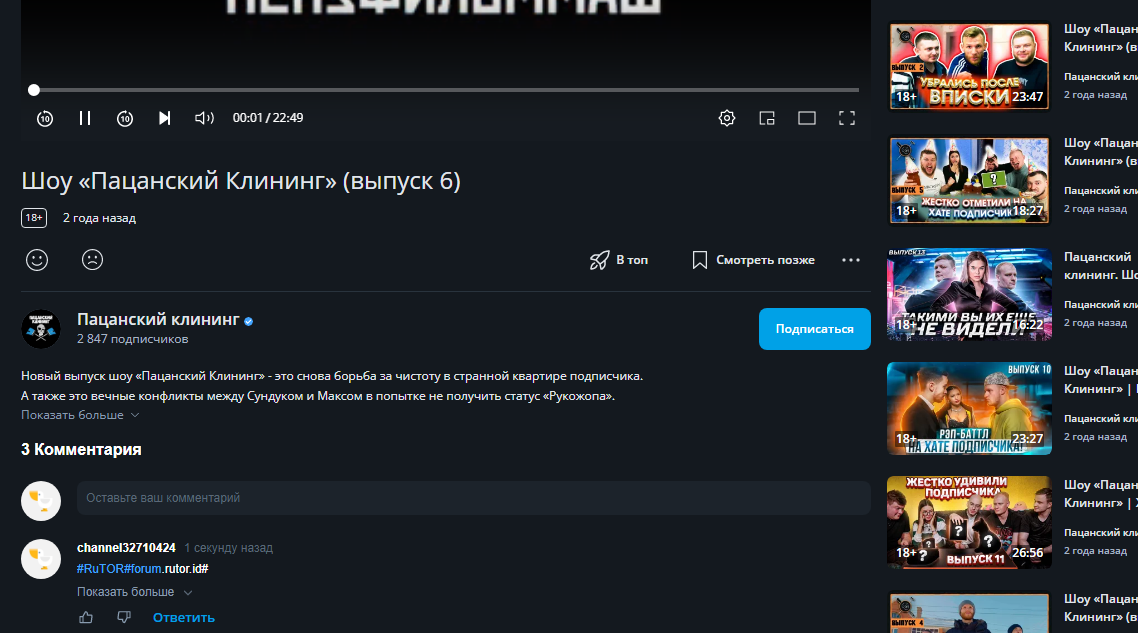1138x633 pixels.
Task: Rewind the video 10 seconds
Action: click(45, 118)
